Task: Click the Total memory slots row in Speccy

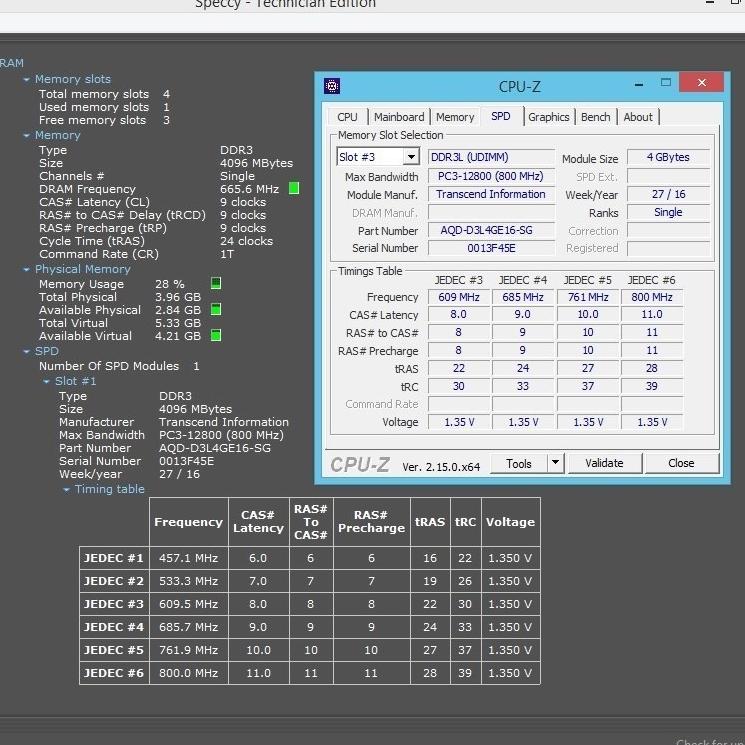Action: pyautogui.click(x=105, y=94)
